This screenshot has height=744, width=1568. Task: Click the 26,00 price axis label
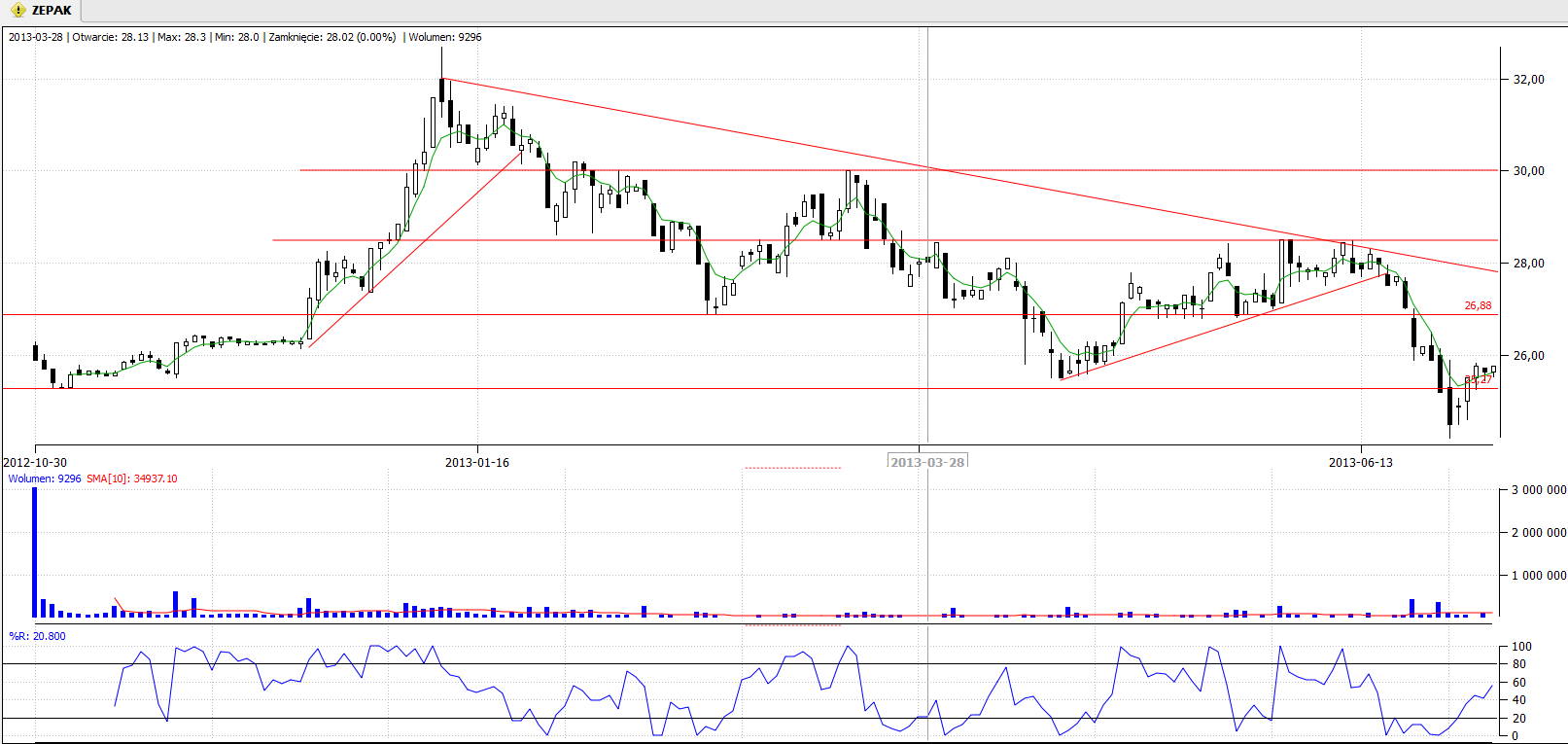(1528, 356)
